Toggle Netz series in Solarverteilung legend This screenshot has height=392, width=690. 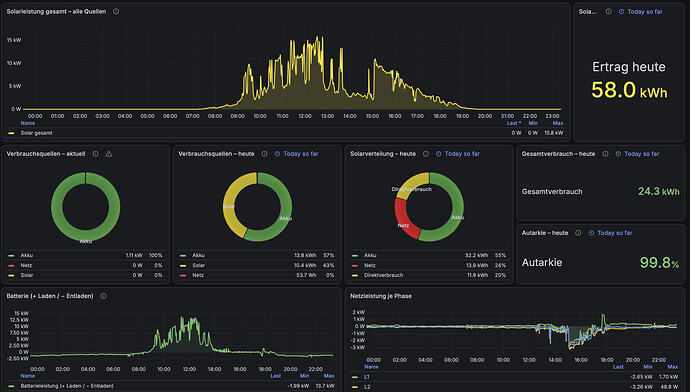click(370, 265)
